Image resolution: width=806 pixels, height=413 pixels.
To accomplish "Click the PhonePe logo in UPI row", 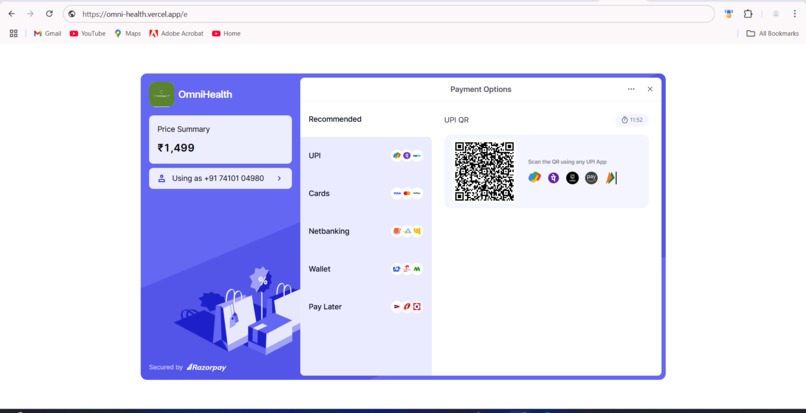I will point(407,155).
